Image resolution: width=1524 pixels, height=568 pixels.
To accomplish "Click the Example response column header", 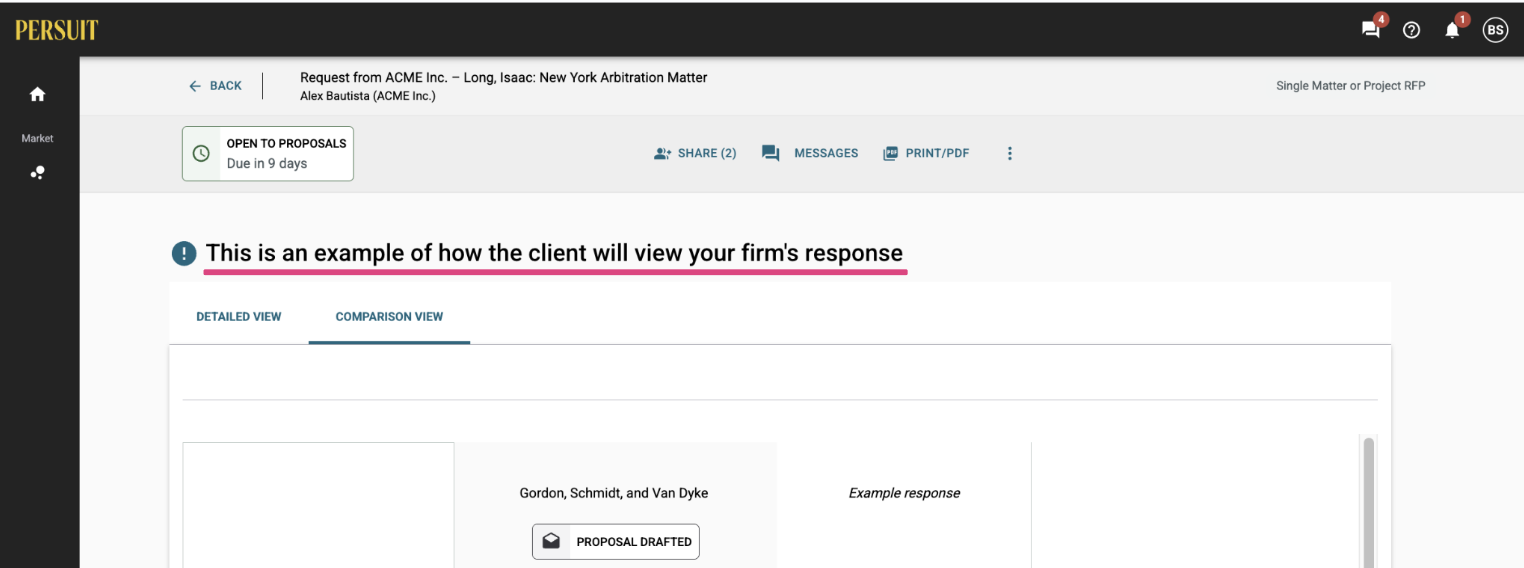I will click(904, 493).
